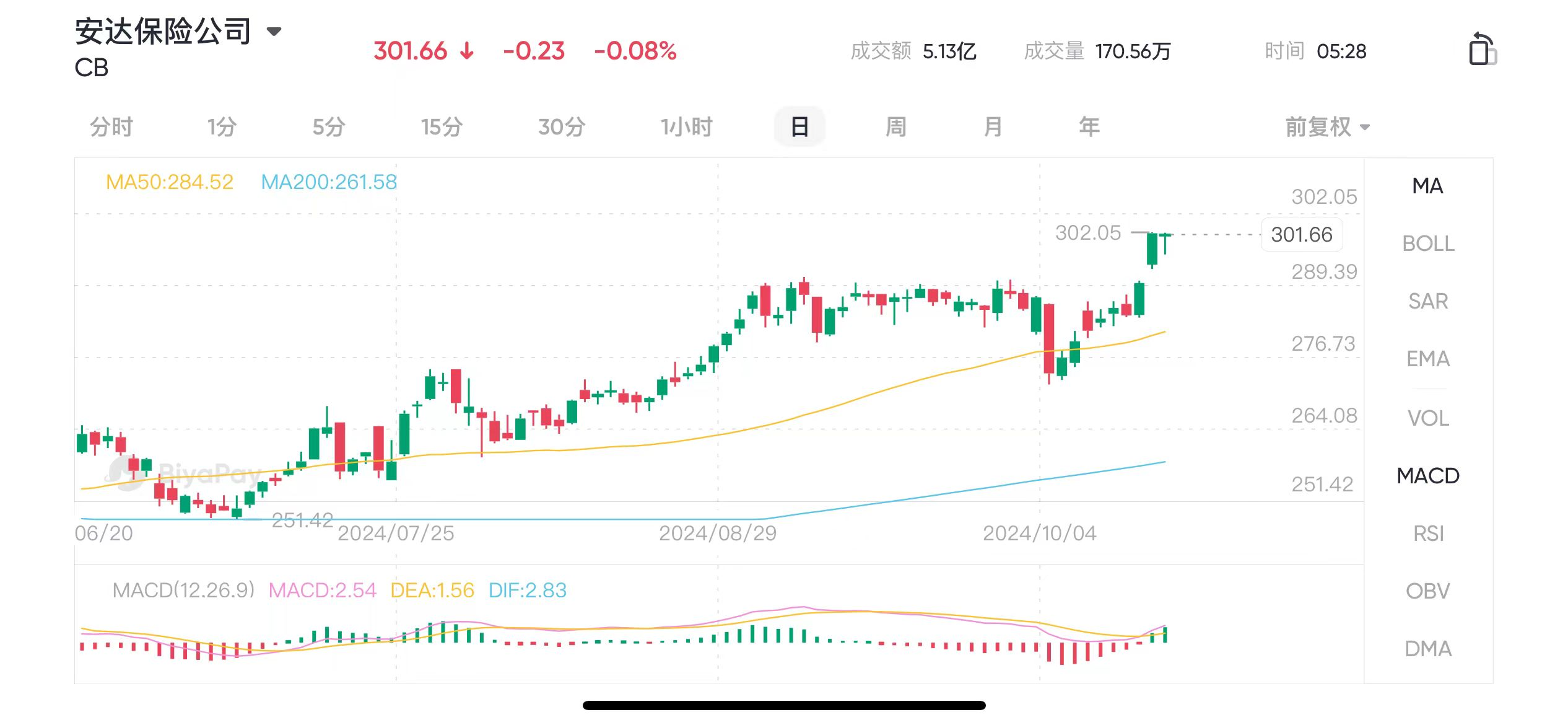Show the MACD sub-indicator
Image resolution: width=1568 pixels, height=725 pixels.
click(x=1428, y=476)
